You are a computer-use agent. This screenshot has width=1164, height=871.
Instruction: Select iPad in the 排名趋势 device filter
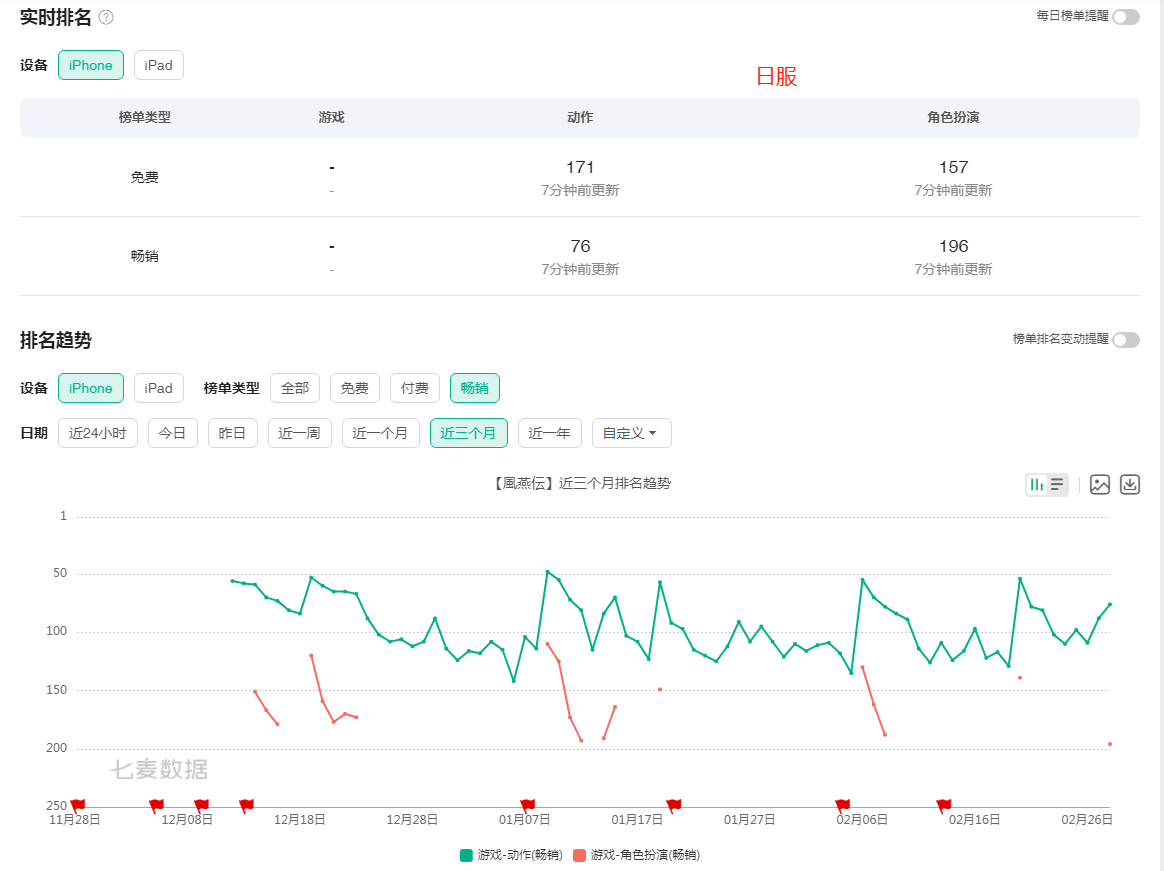[x=159, y=388]
